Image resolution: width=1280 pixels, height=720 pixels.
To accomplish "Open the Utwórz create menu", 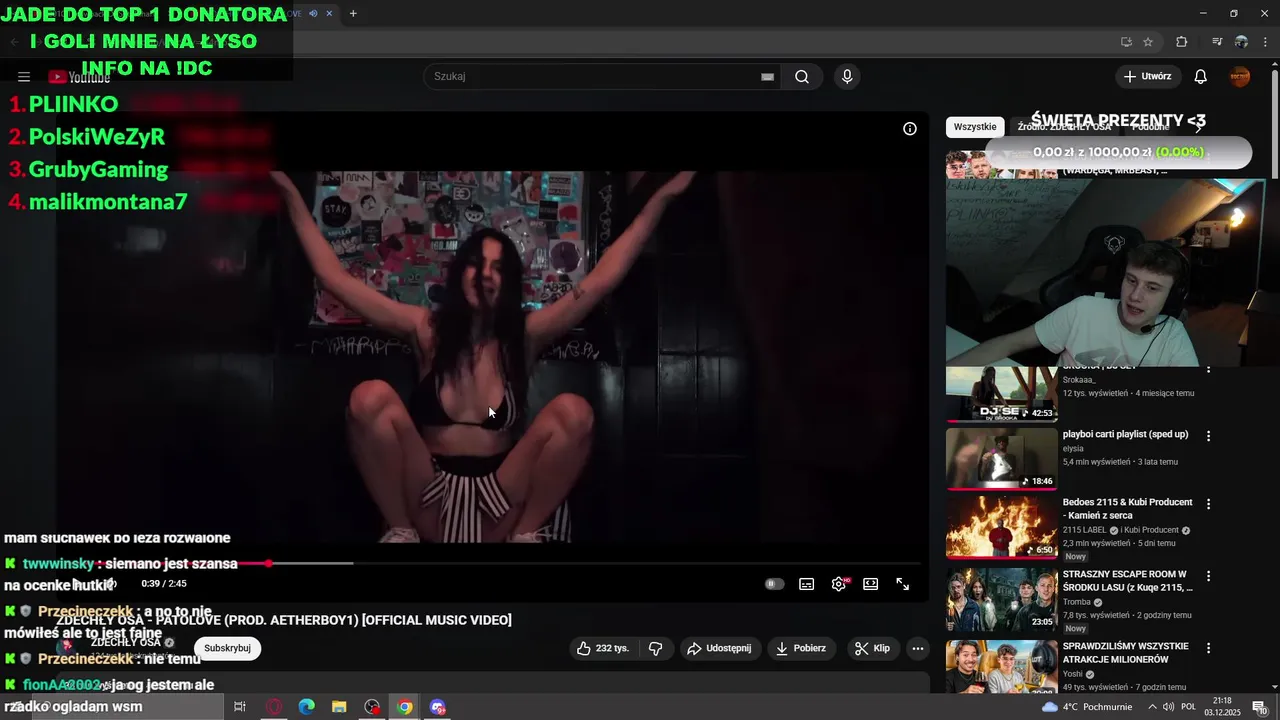I will [x=1148, y=76].
